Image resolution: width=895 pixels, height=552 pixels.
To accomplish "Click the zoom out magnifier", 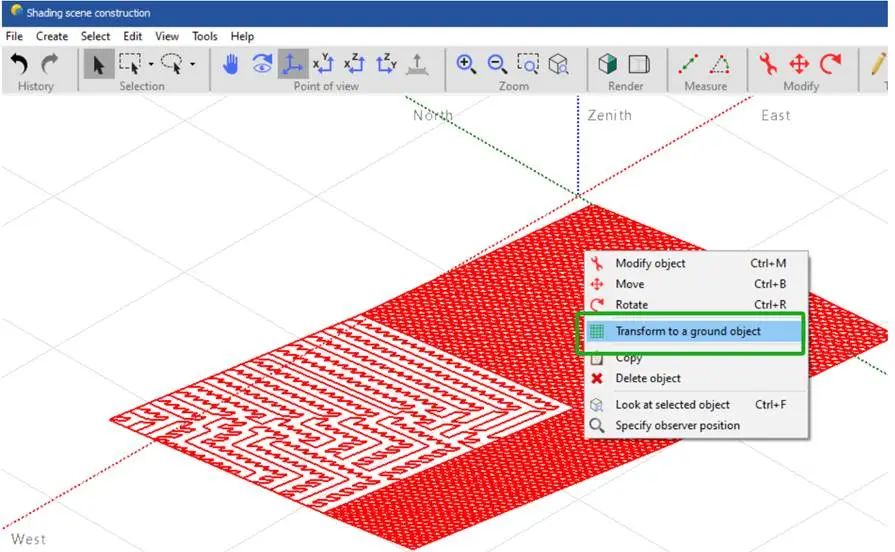I will 497,64.
